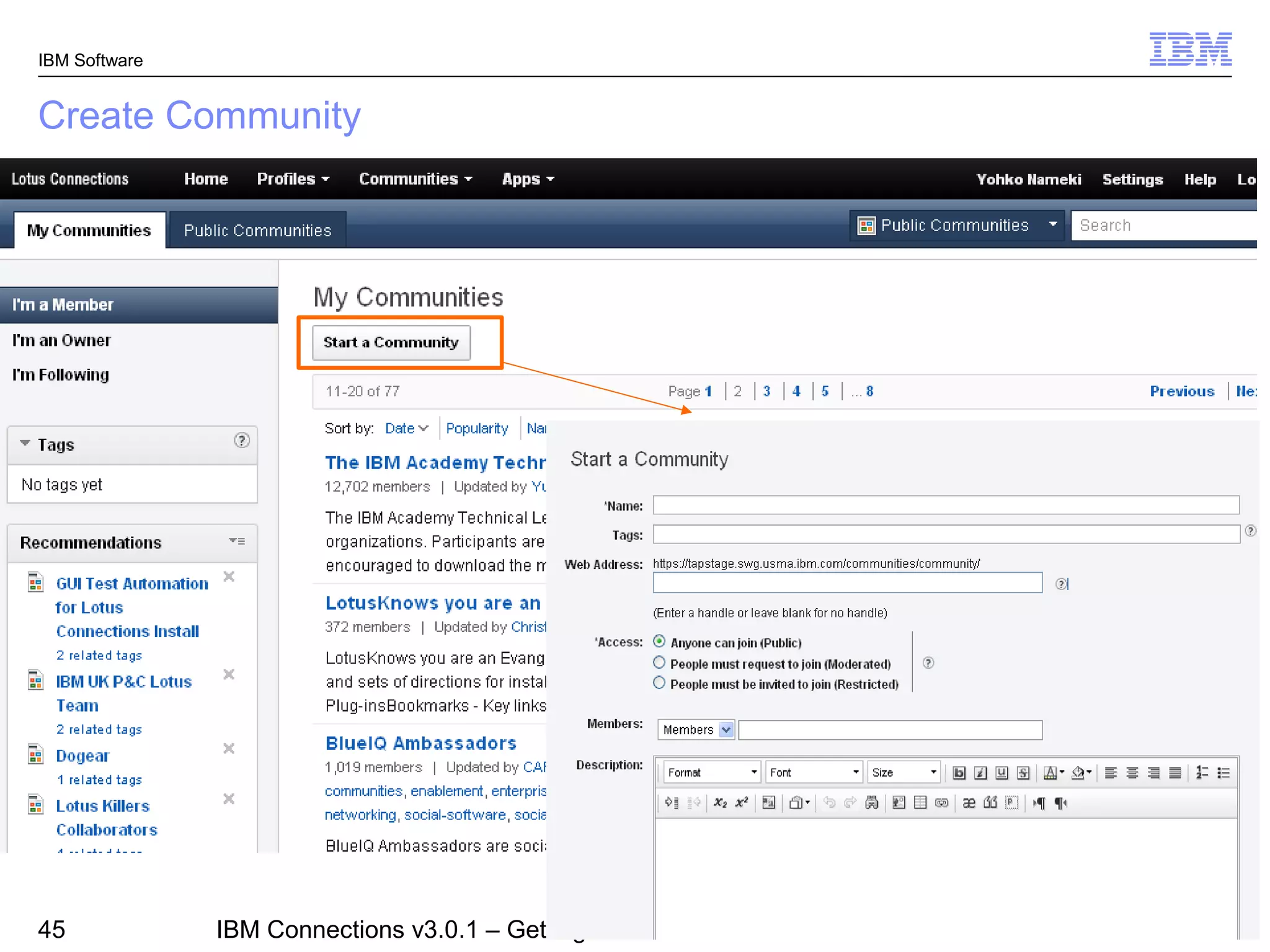The image size is (1270, 952).
Task: Switch to the Public Communities tab
Action: (x=257, y=230)
